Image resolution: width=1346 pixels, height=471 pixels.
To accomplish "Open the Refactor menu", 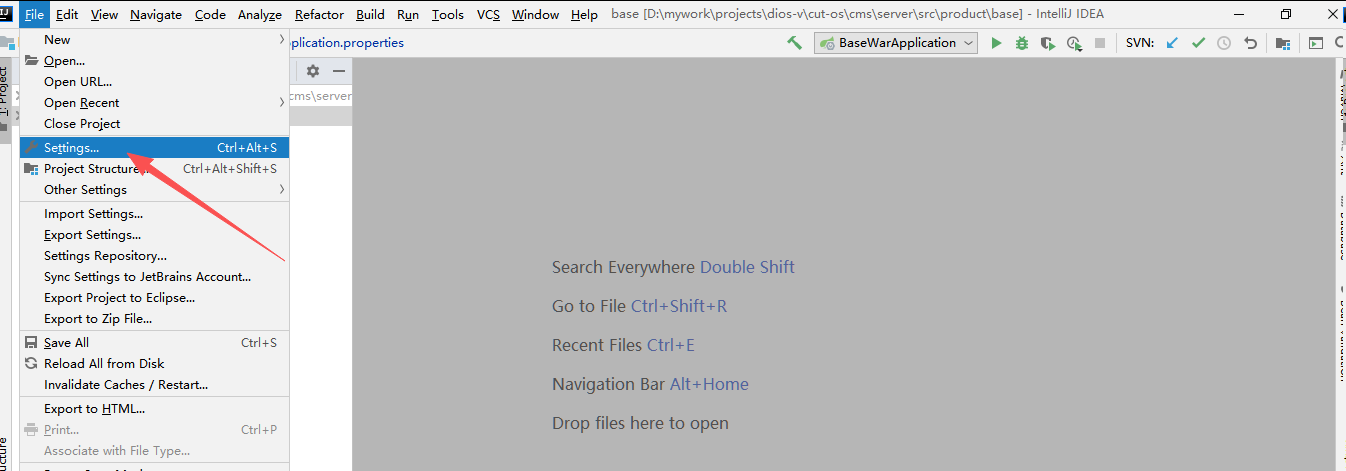I will pos(319,14).
